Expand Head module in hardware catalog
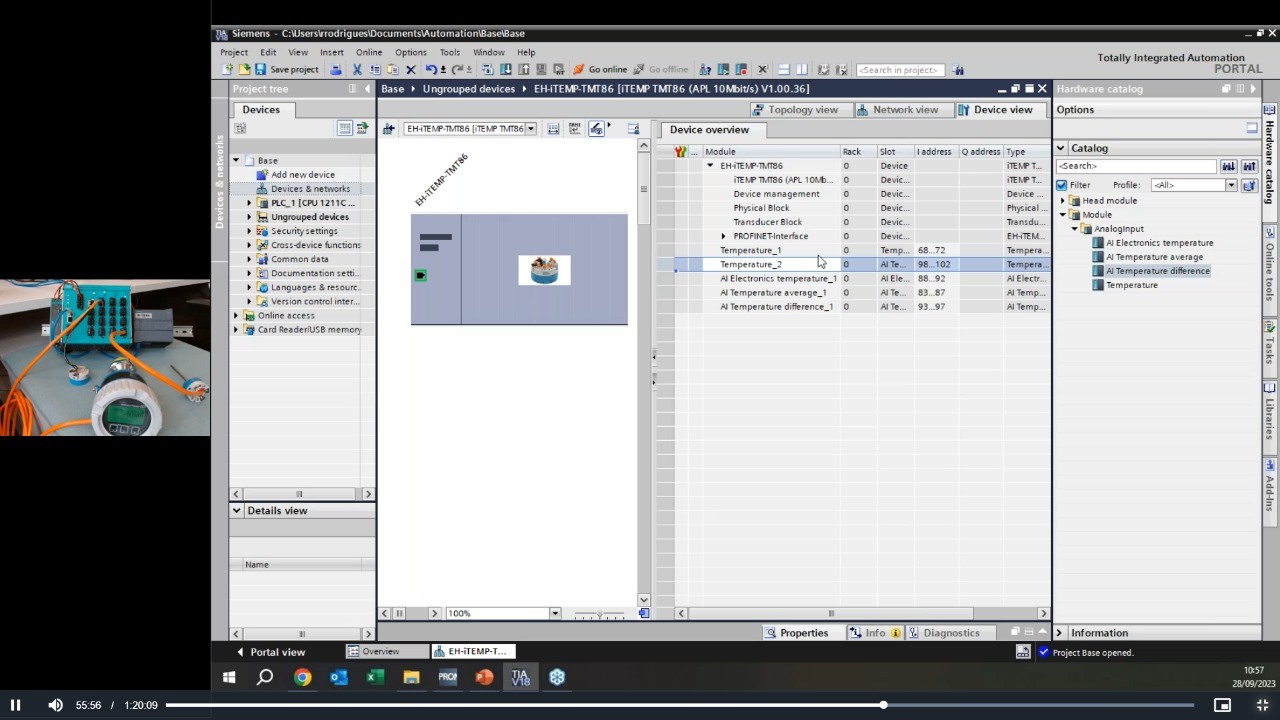Image resolution: width=1280 pixels, height=720 pixels. (1064, 201)
